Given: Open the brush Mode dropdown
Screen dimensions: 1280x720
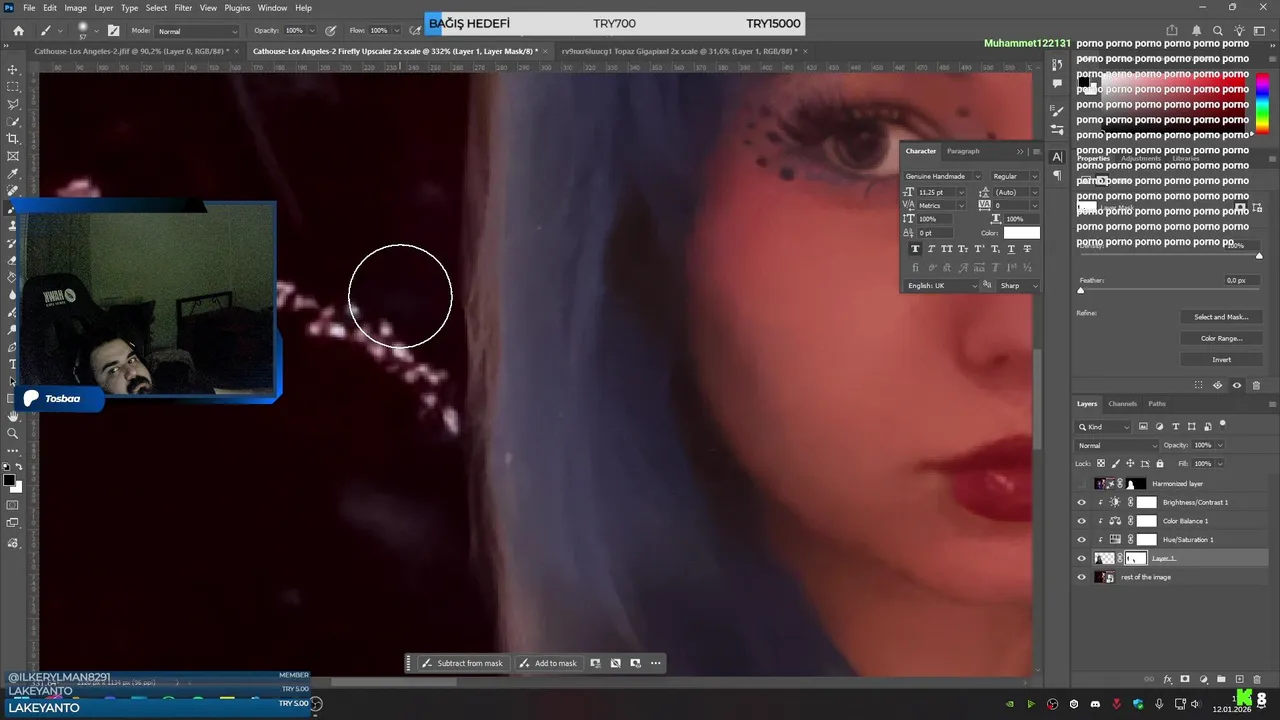Looking at the screenshot, I should pyautogui.click(x=197, y=31).
